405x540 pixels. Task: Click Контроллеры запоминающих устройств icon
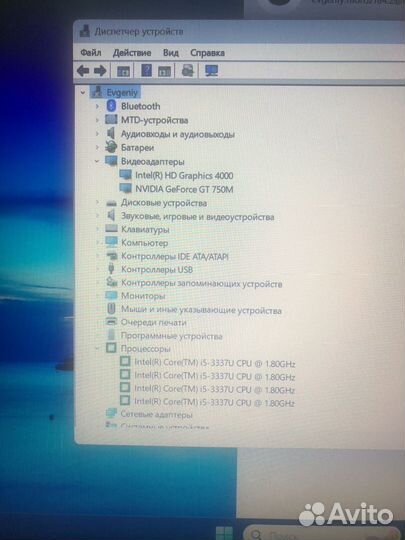[112, 282]
